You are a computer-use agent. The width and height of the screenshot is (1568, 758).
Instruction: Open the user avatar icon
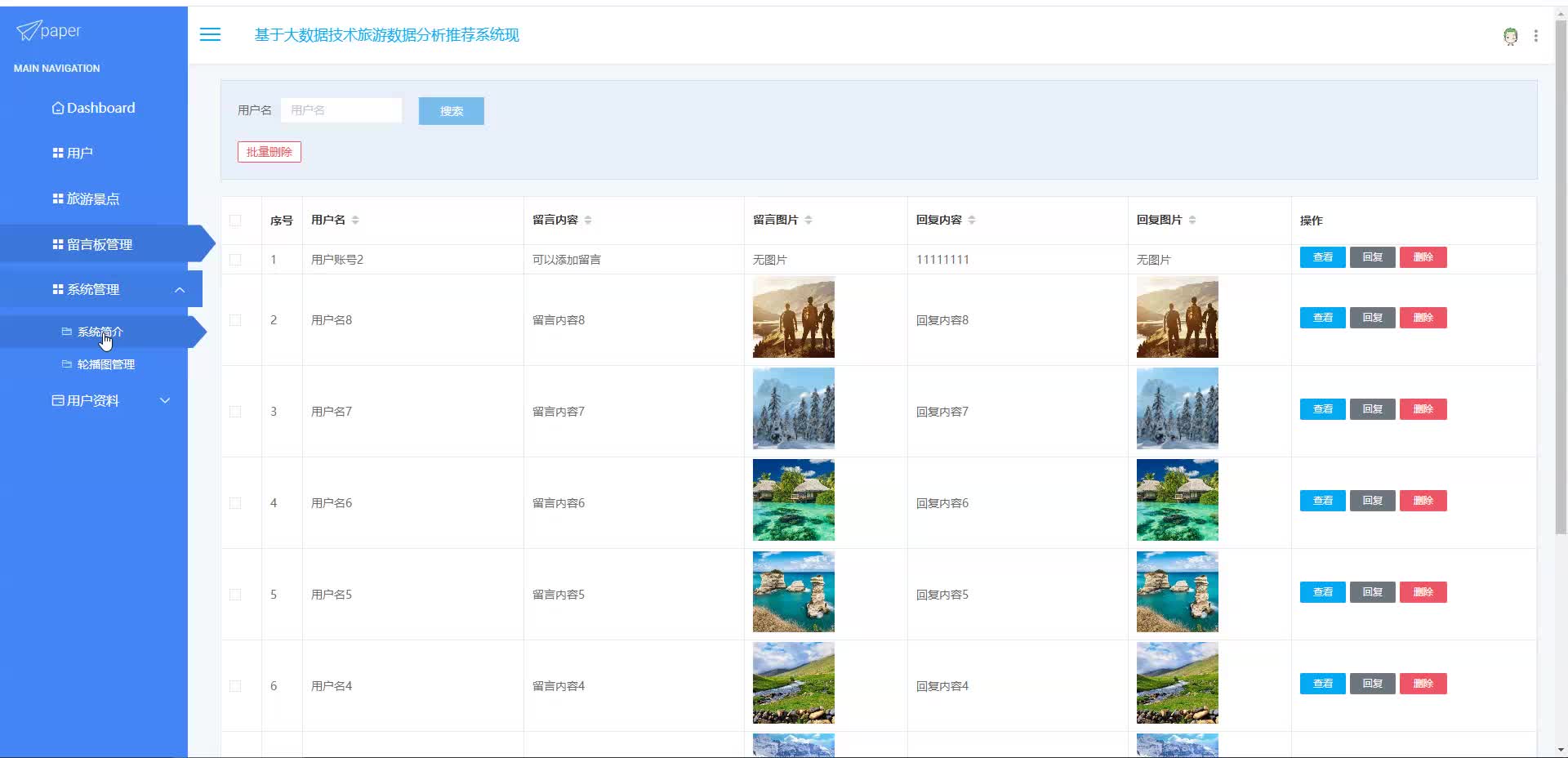1511,36
